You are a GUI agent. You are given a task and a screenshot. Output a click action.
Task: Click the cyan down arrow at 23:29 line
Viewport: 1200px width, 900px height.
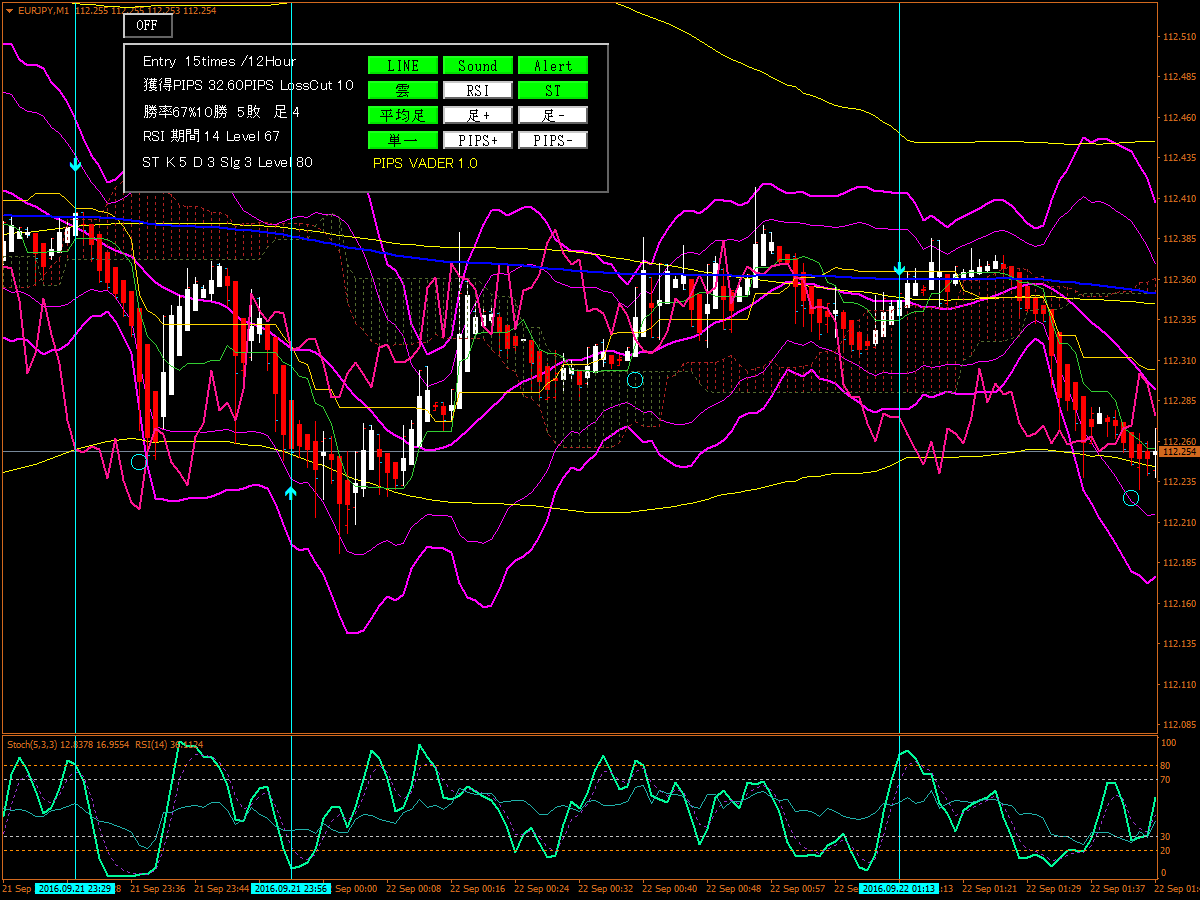75,165
